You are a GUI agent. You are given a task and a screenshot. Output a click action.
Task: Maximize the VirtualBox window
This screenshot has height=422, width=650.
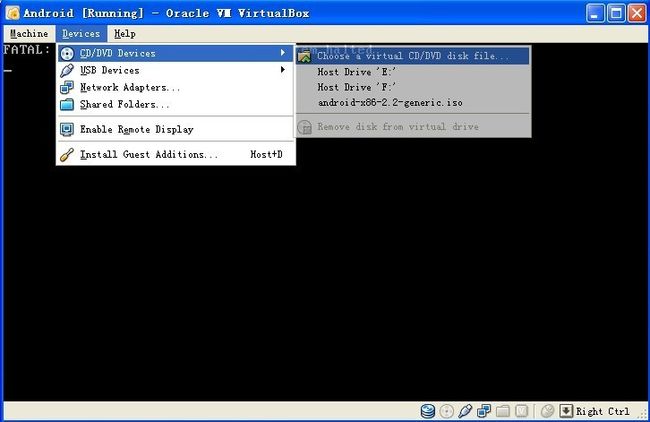coord(616,13)
